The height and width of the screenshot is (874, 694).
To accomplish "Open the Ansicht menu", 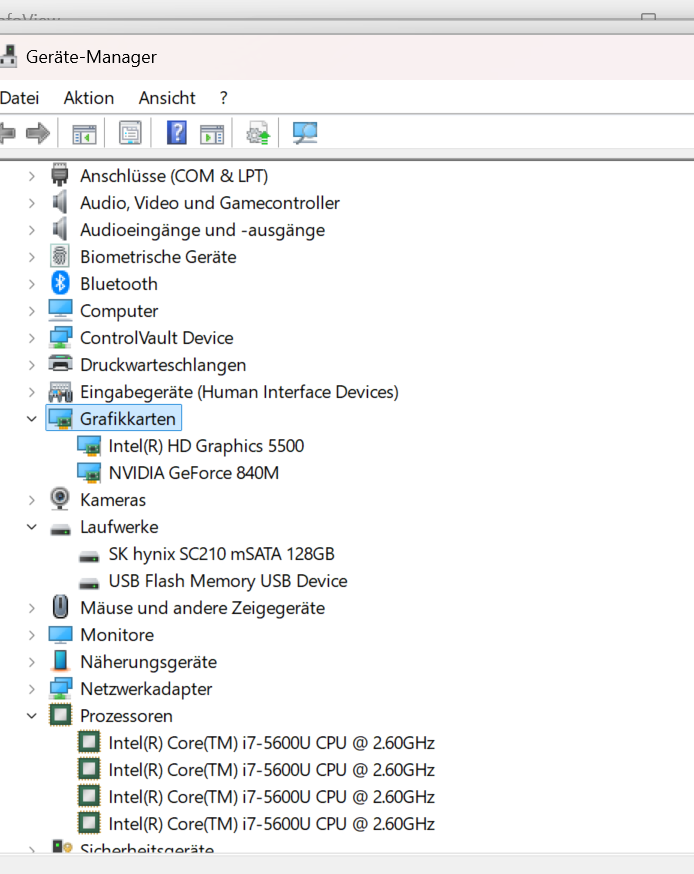I will tap(167, 98).
